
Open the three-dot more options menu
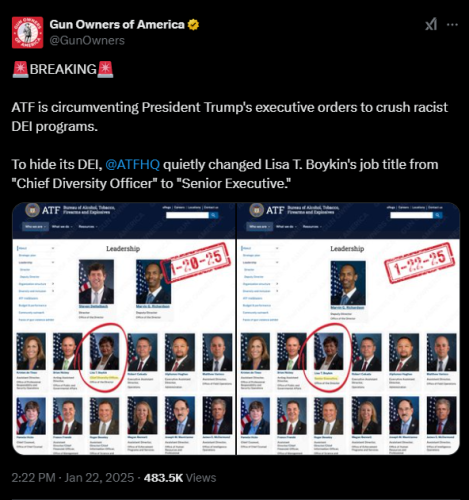click(x=452, y=25)
